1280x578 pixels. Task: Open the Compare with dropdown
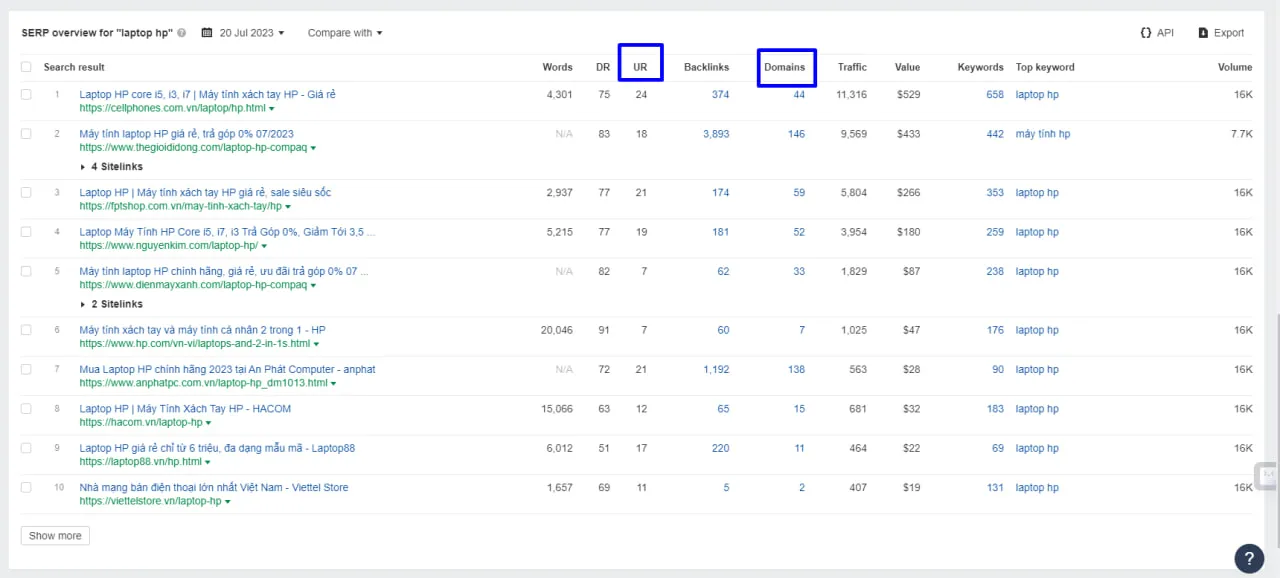344,33
